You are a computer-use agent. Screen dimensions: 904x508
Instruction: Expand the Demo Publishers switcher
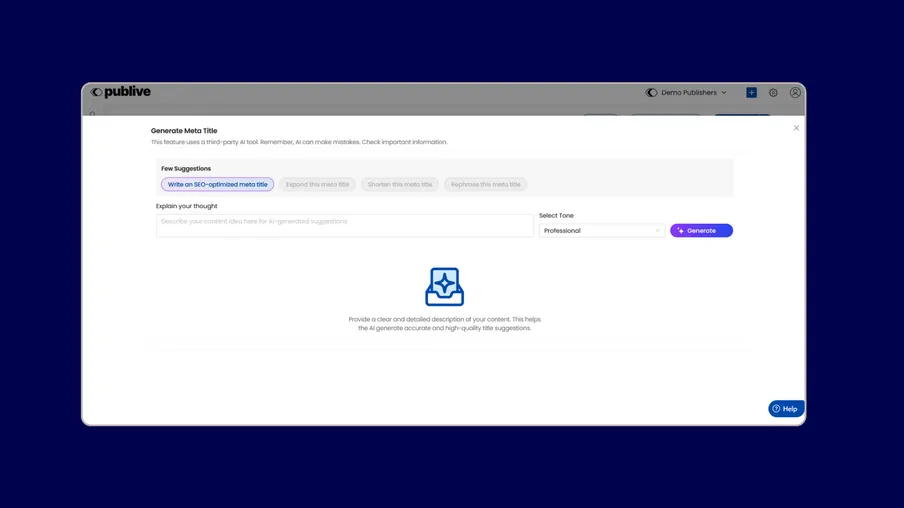(x=688, y=93)
